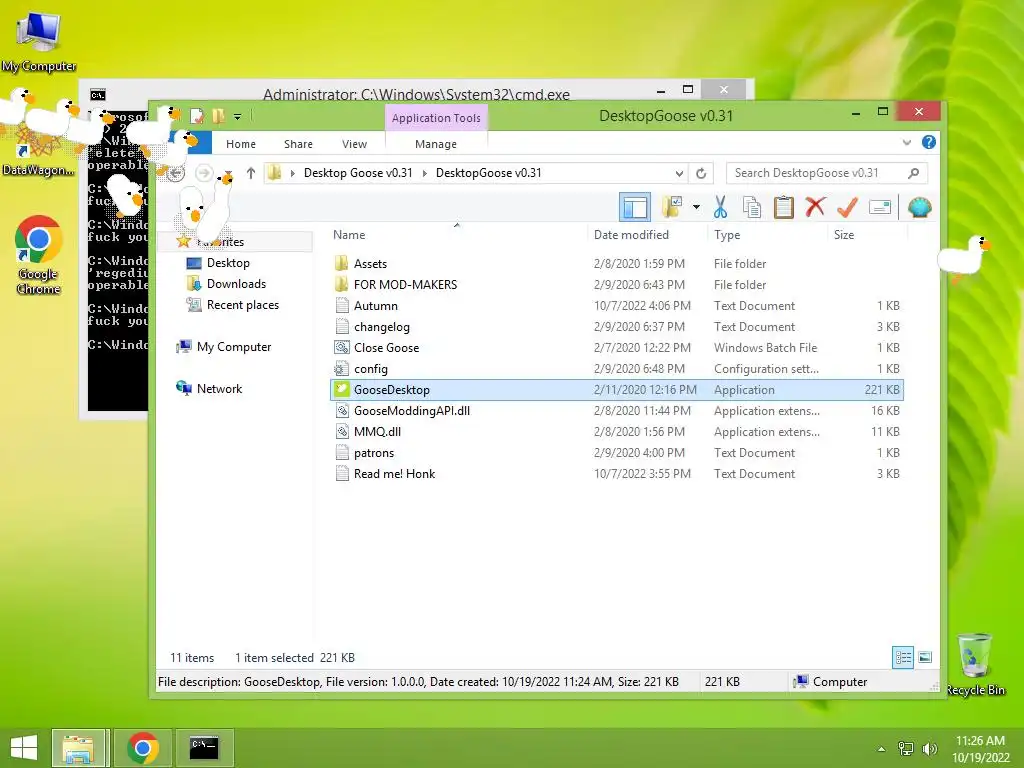Viewport: 1024px width, 768px height.
Task: Click the Rename toolbar icon
Action: click(x=880, y=208)
